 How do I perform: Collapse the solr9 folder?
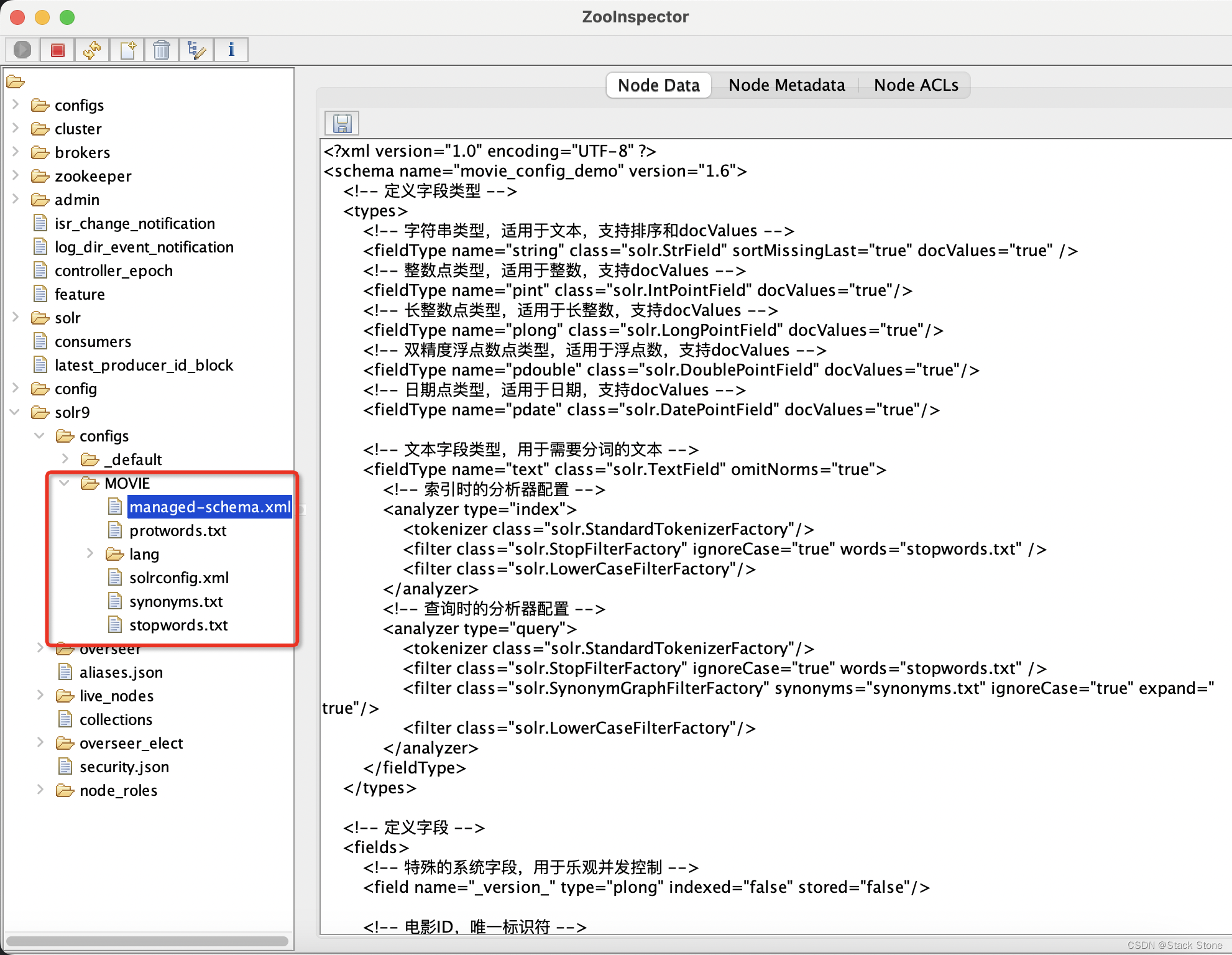(16, 412)
